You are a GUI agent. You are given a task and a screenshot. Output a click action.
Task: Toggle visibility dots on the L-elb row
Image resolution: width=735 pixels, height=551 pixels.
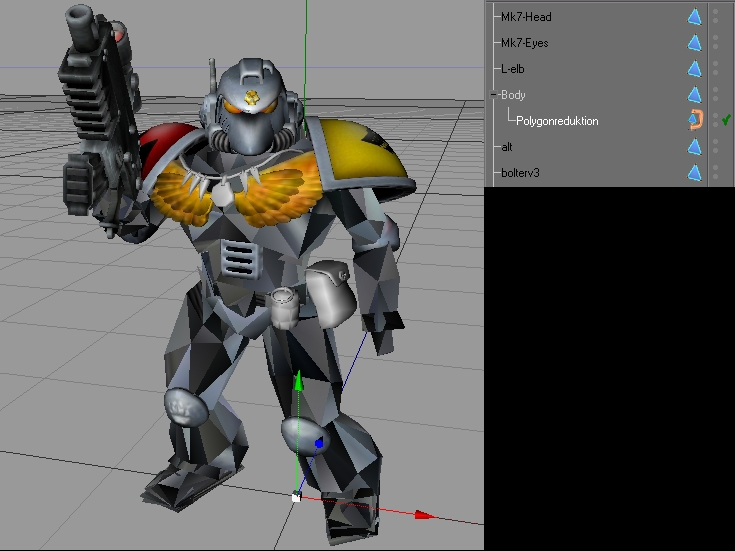715,68
